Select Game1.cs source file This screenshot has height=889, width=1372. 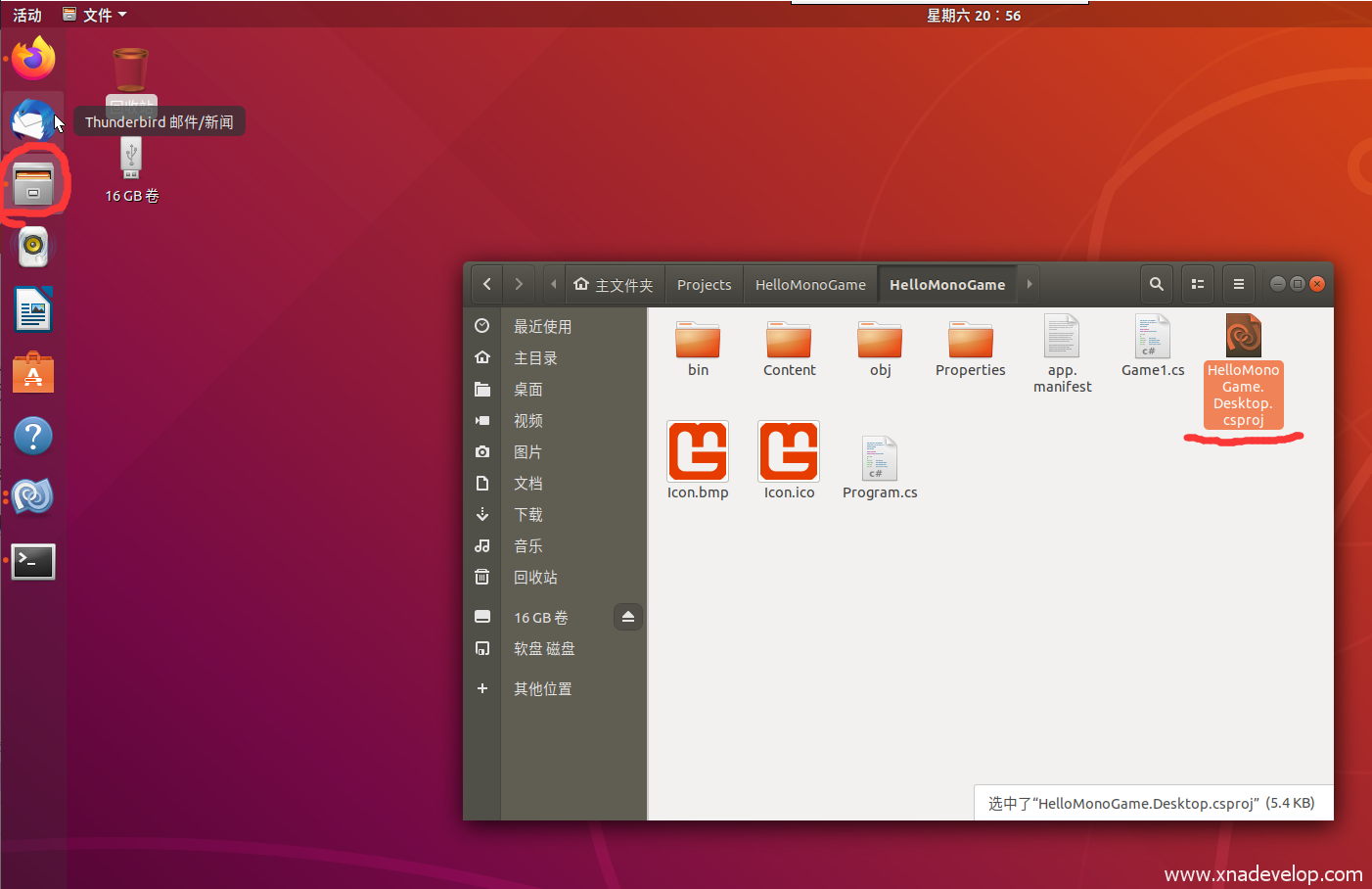pos(1152,337)
